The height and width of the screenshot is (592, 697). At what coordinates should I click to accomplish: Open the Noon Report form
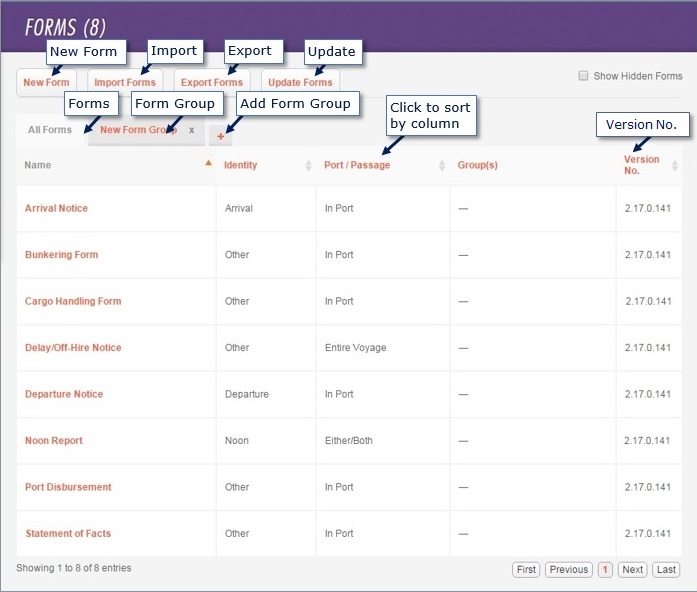[54, 441]
